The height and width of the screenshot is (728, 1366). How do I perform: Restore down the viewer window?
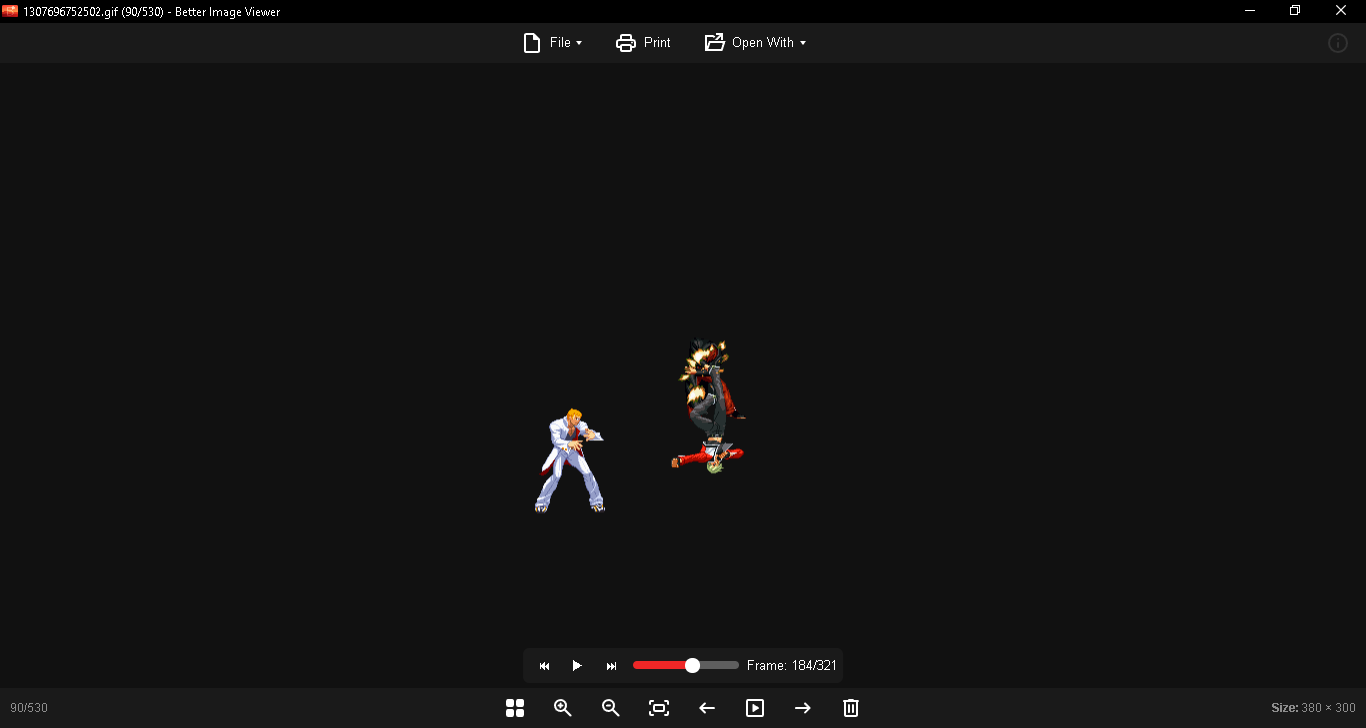pos(1295,11)
